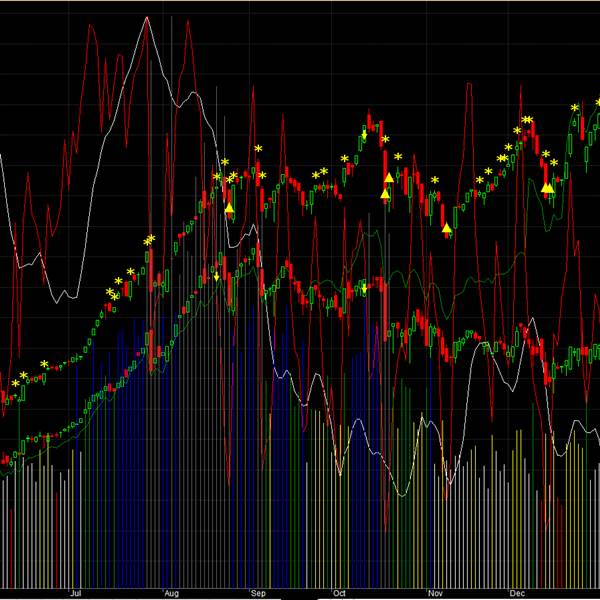Click the Dec label on the time axis

(517, 593)
